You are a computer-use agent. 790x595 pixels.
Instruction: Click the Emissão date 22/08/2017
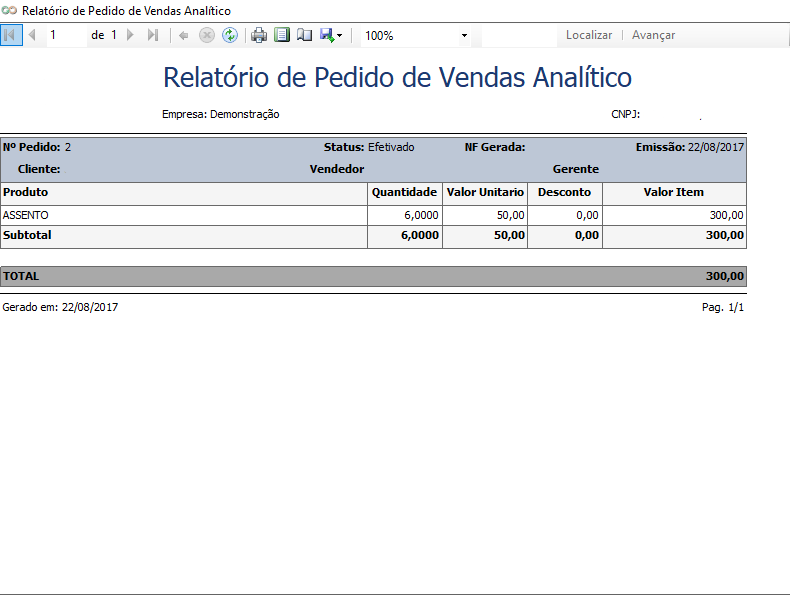click(x=715, y=147)
